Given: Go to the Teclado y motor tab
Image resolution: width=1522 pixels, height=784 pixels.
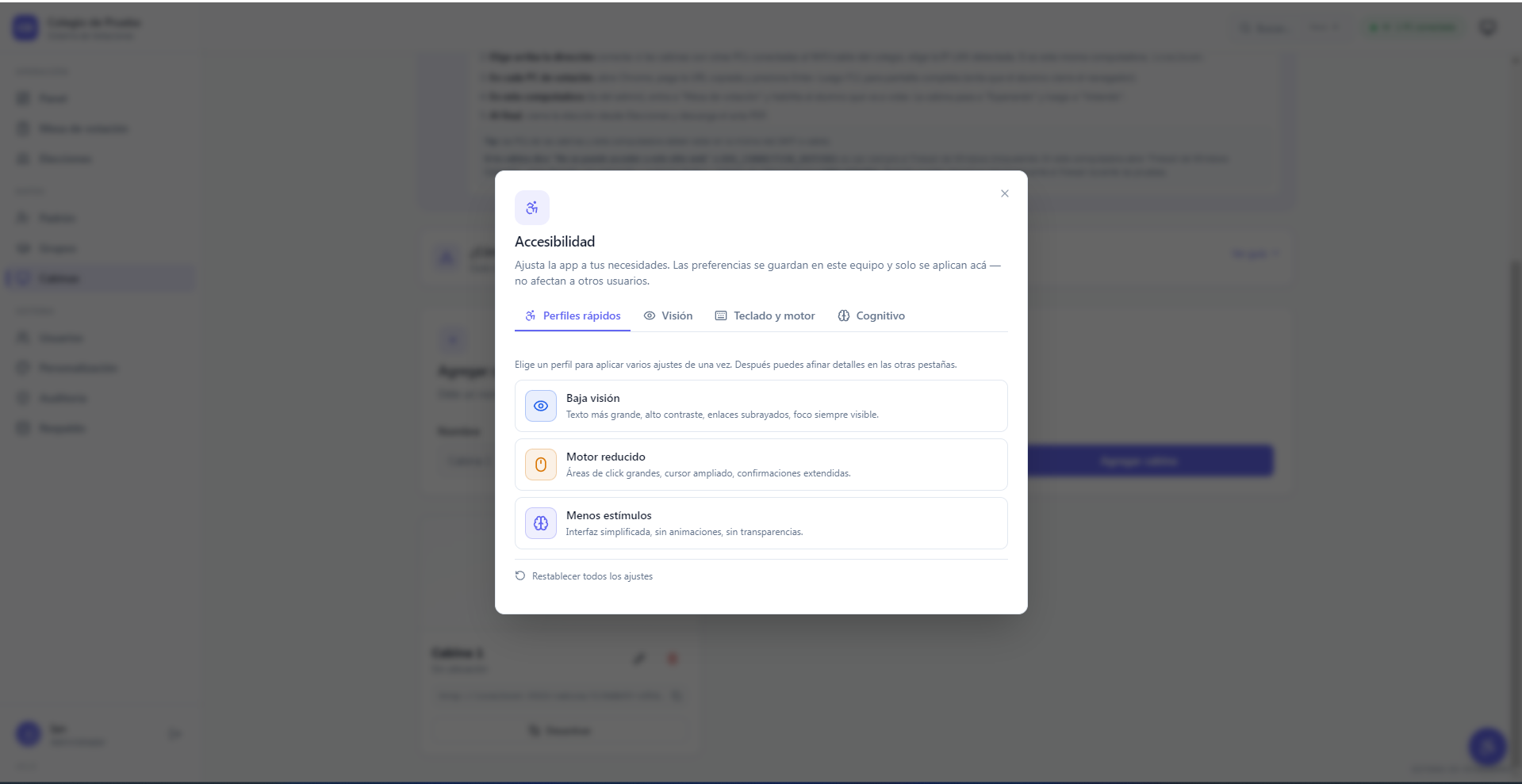Looking at the screenshot, I should pyautogui.click(x=765, y=316).
